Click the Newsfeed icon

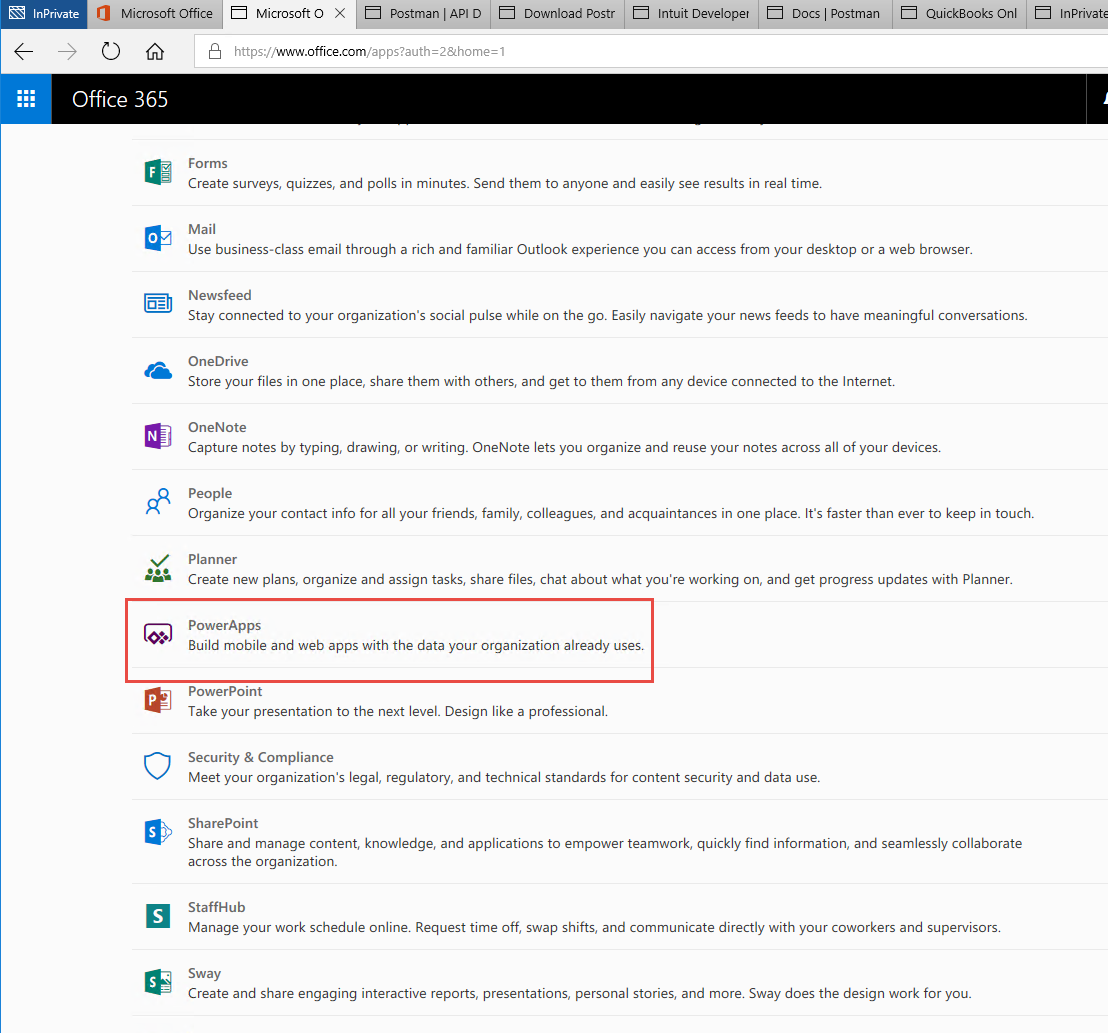coord(158,304)
